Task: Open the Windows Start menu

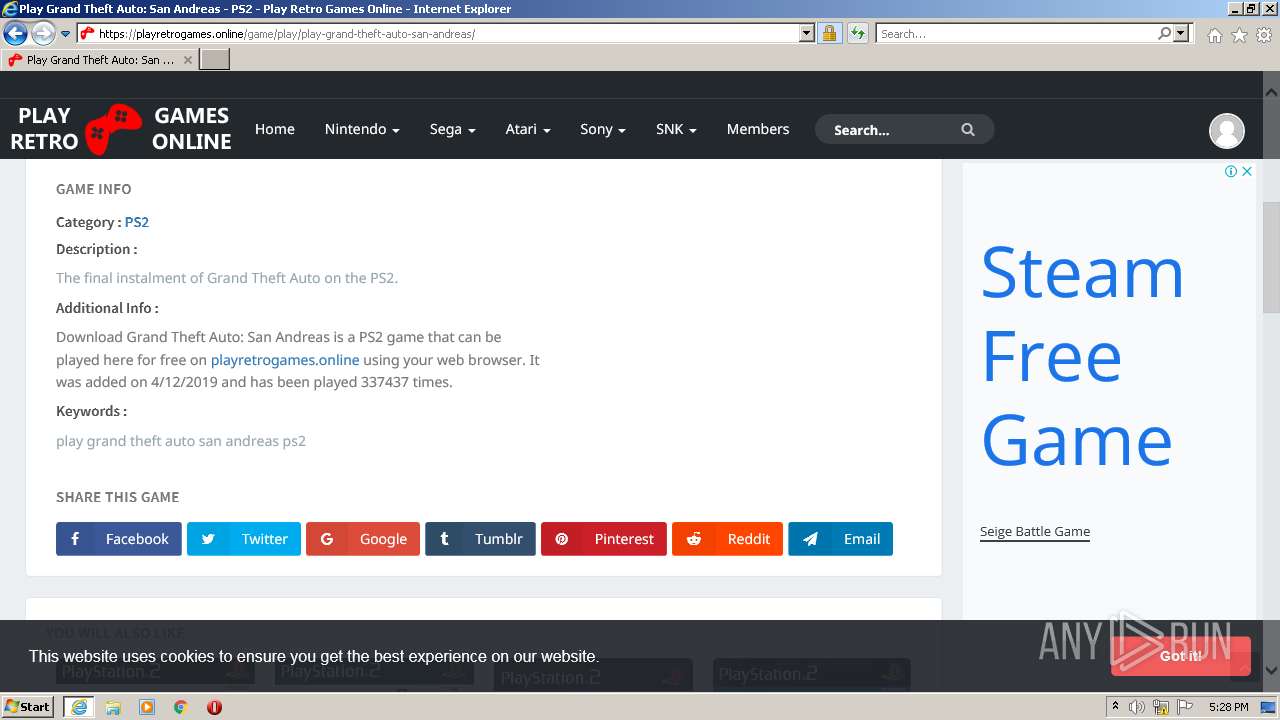Action: tap(28, 707)
